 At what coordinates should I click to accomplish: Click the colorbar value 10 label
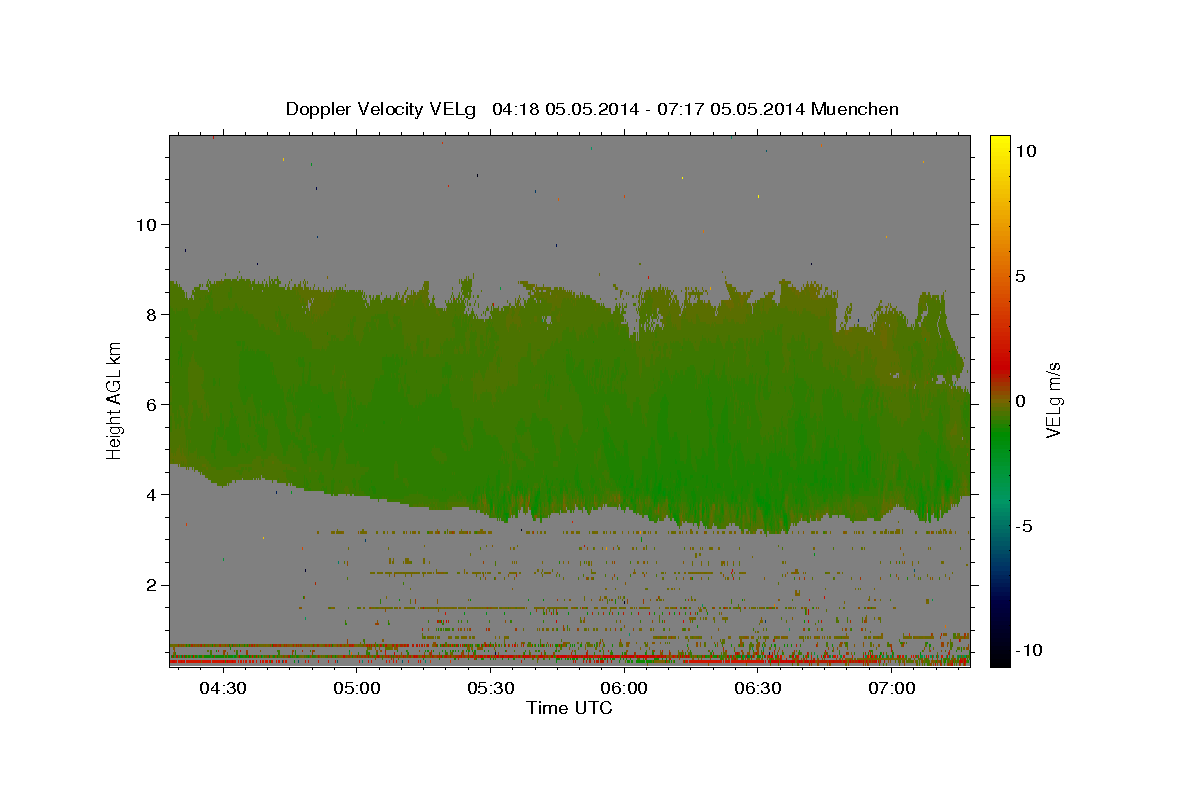pyautogui.click(x=1025, y=150)
